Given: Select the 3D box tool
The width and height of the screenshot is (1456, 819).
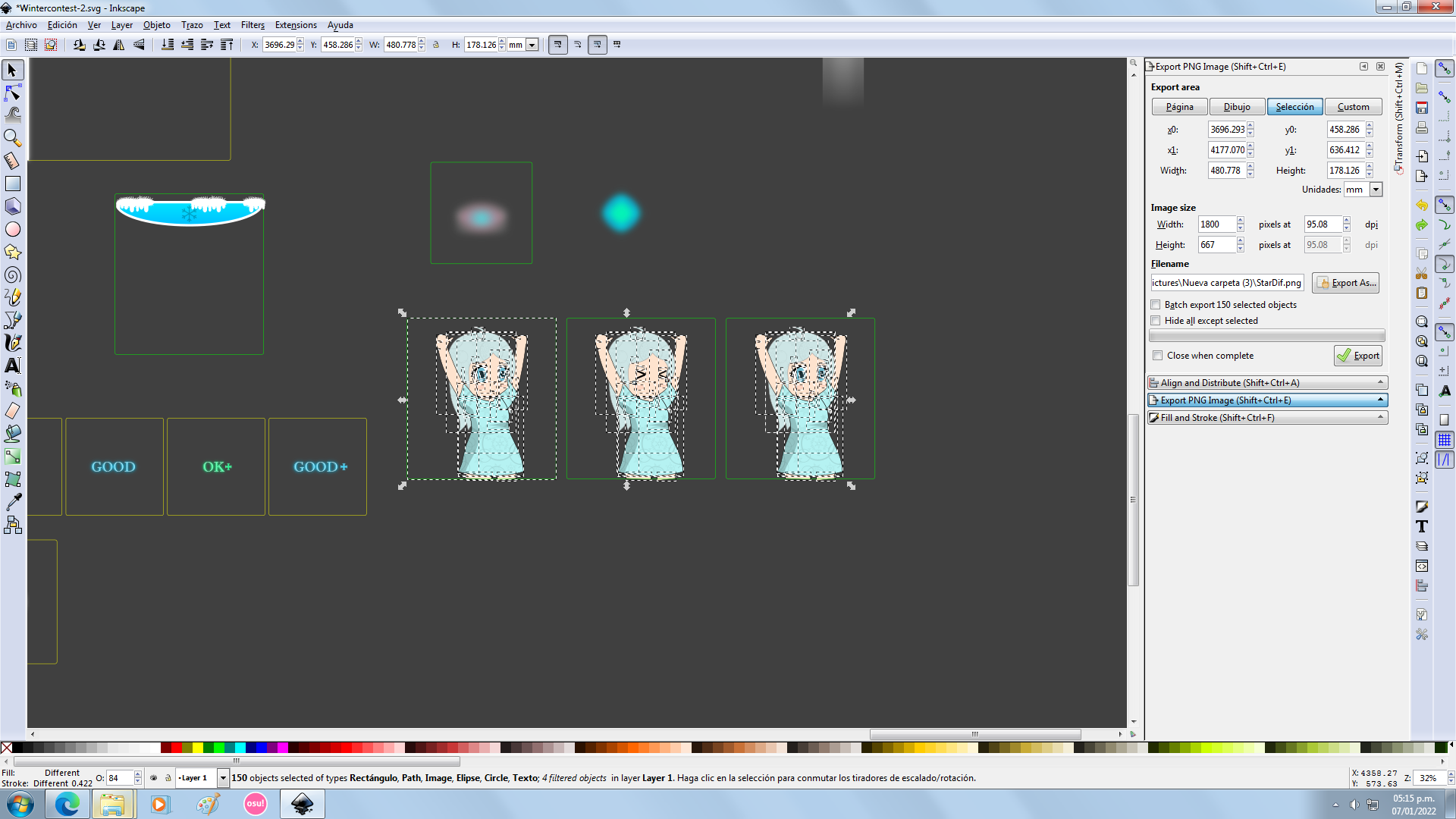Looking at the screenshot, I should point(12,206).
